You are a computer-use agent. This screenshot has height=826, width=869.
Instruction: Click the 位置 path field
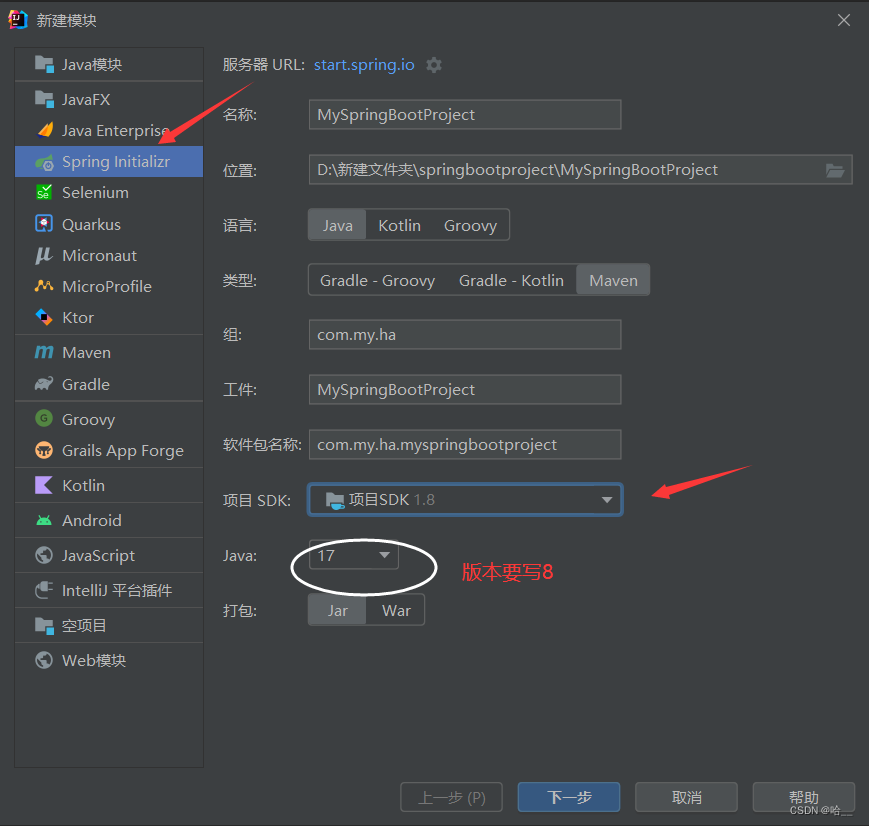coord(580,170)
